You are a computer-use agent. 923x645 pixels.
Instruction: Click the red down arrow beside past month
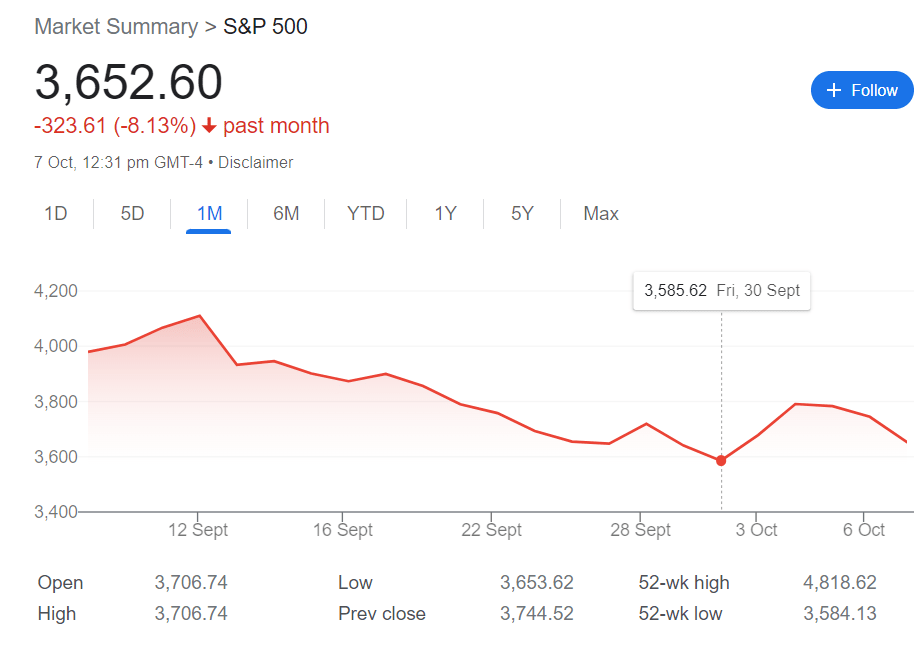pyautogui.click(x=209, y=126)
